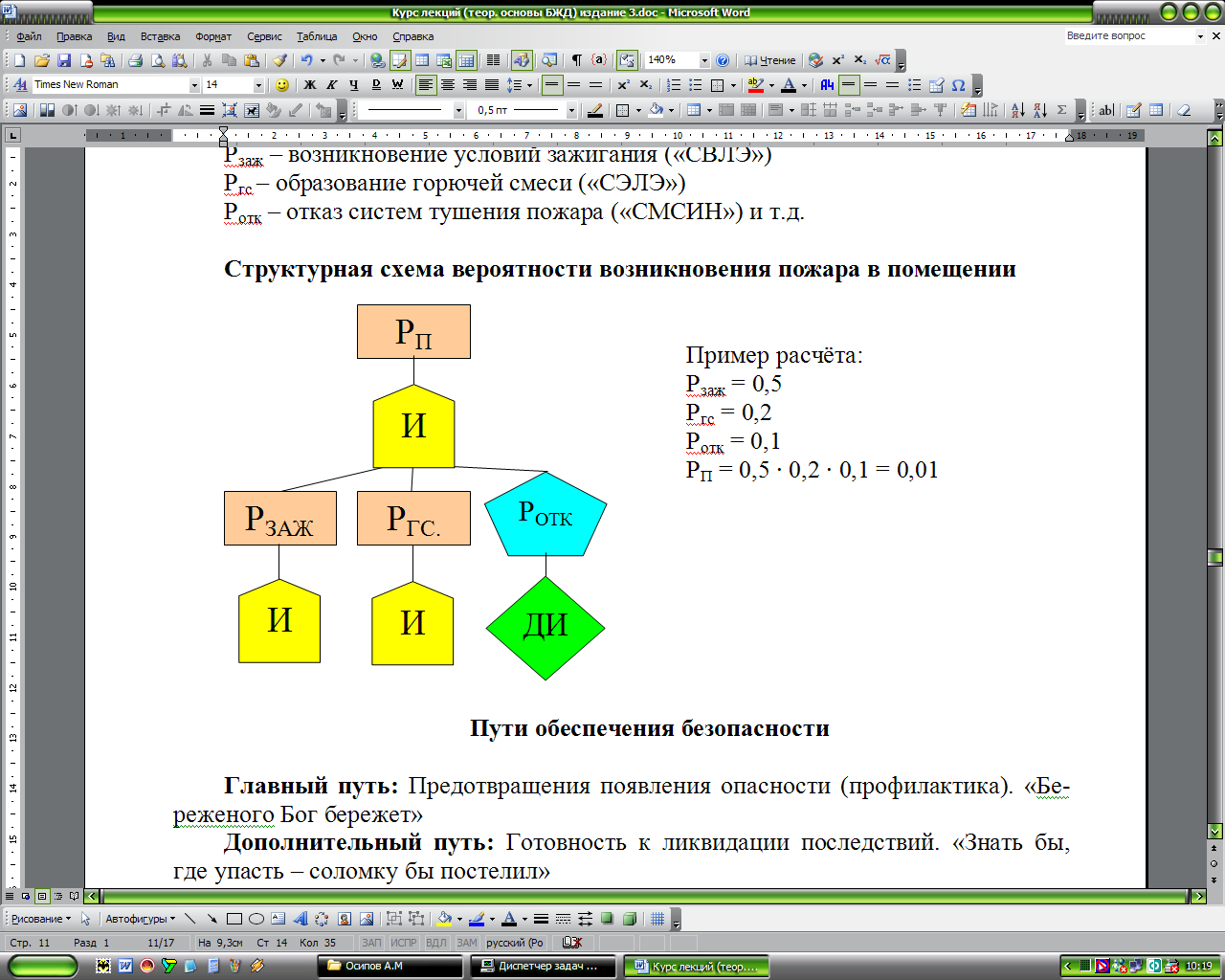The width and height of the screenshot is (1225, 980).
Task: Insert equation square root icon
Action: click(x=883, y=60)
